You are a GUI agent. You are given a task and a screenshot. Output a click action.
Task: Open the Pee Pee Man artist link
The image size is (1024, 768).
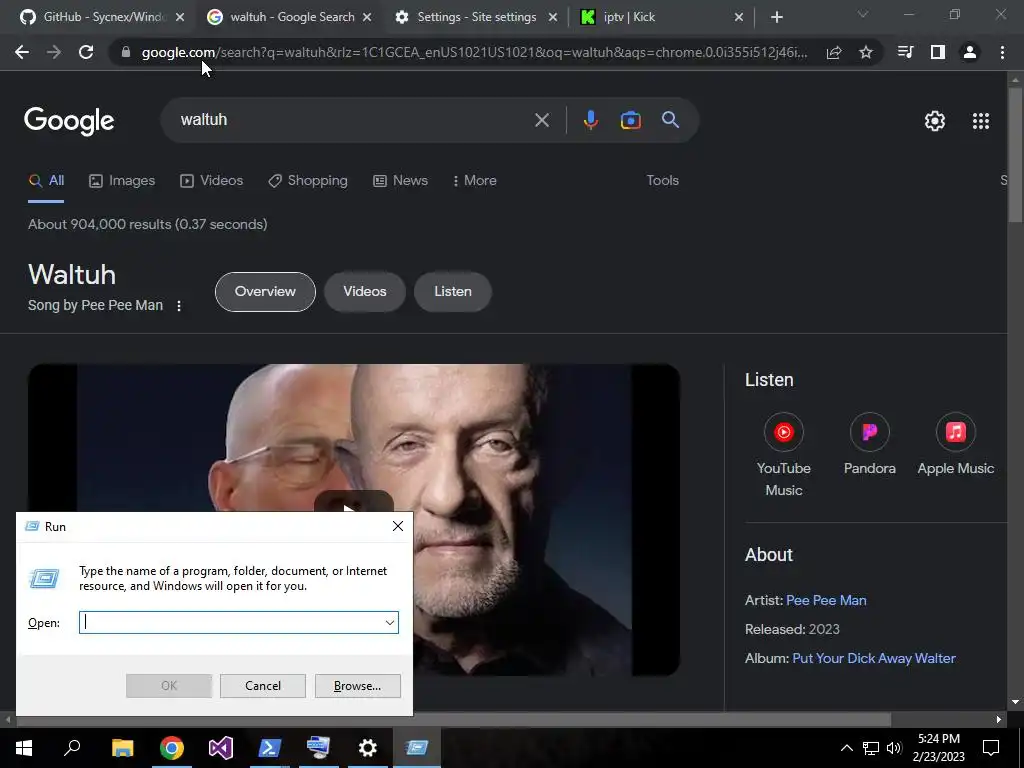tap(826, 600)
